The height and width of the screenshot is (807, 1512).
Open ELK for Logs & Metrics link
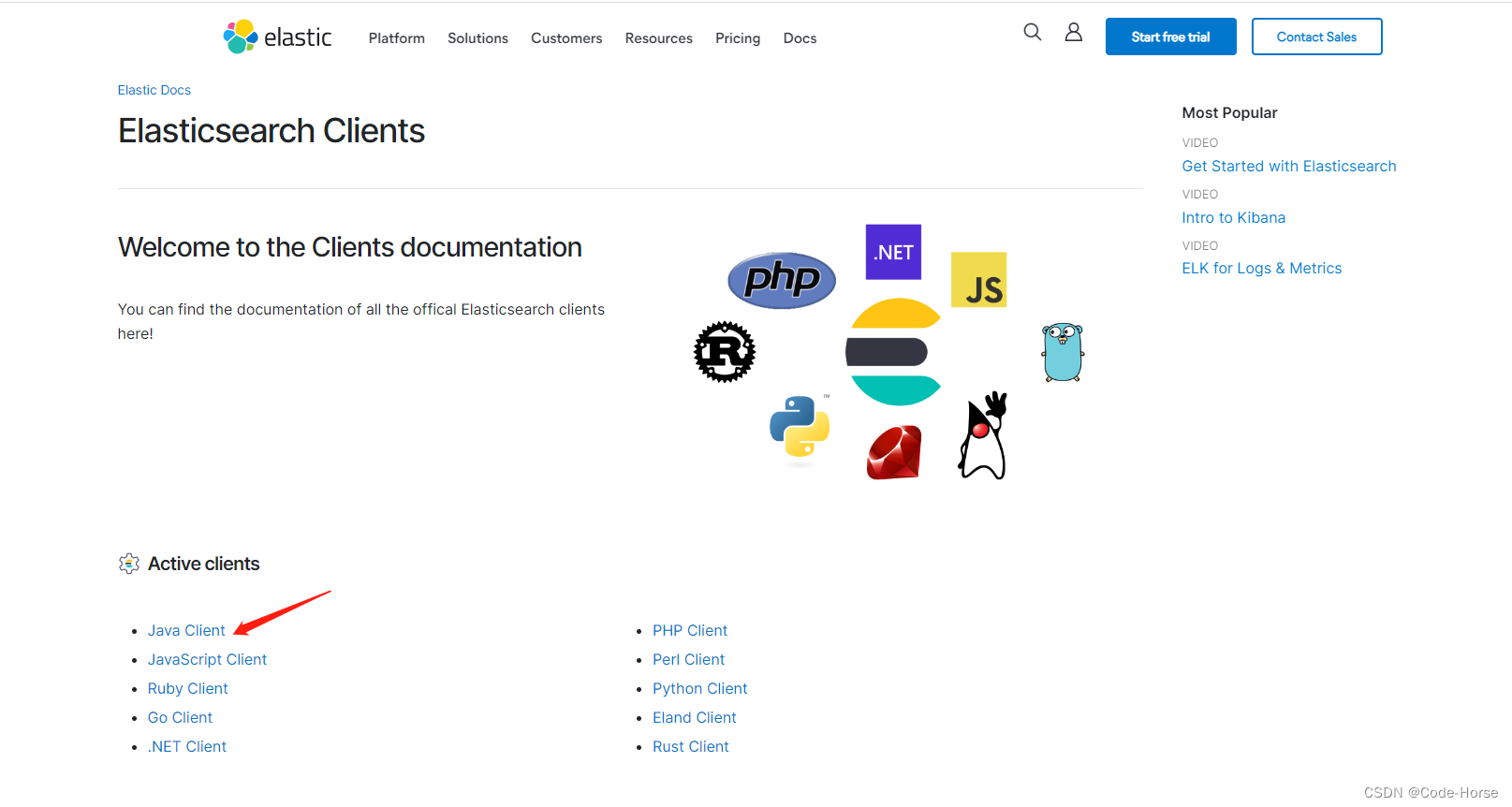click(1262, 268)
